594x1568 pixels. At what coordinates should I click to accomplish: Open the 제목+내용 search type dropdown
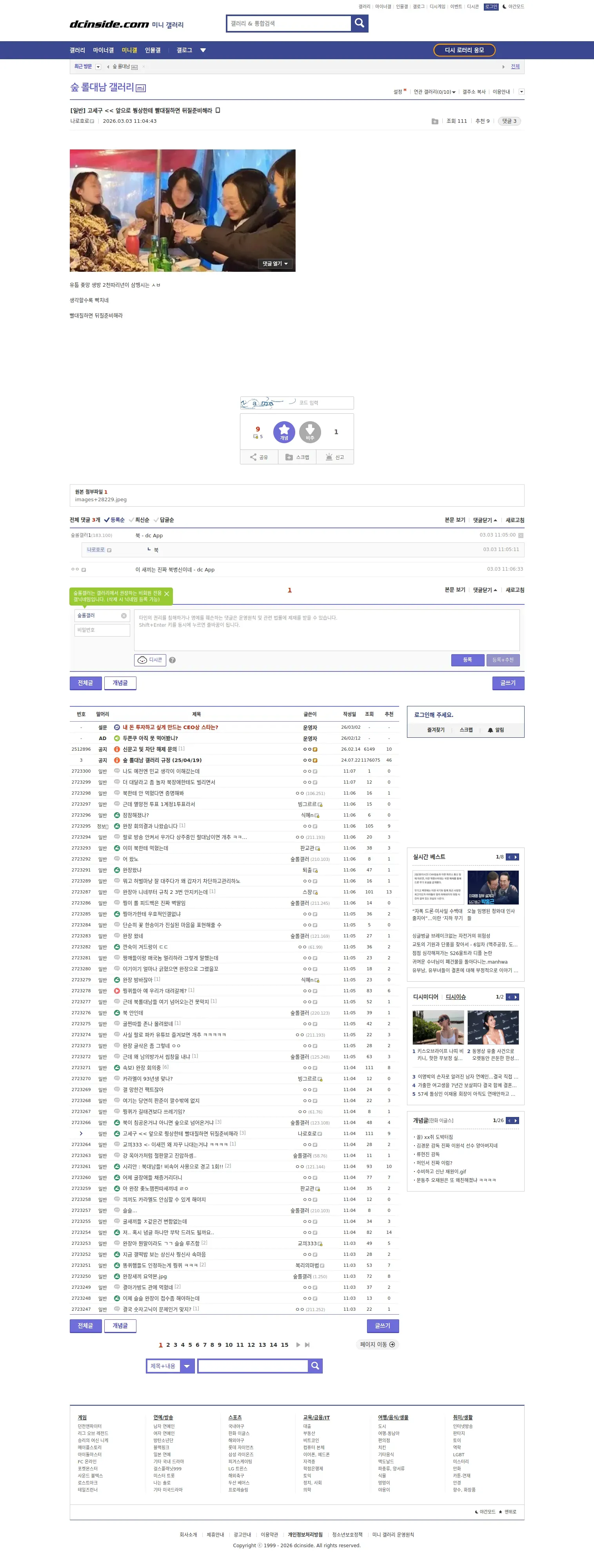pos(171,1366)
